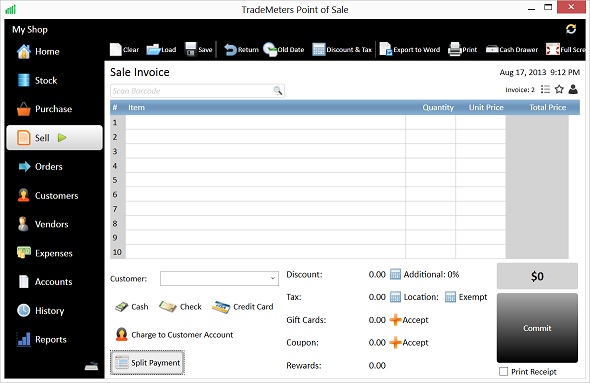Accept a gift card

(x=409, y=320)
